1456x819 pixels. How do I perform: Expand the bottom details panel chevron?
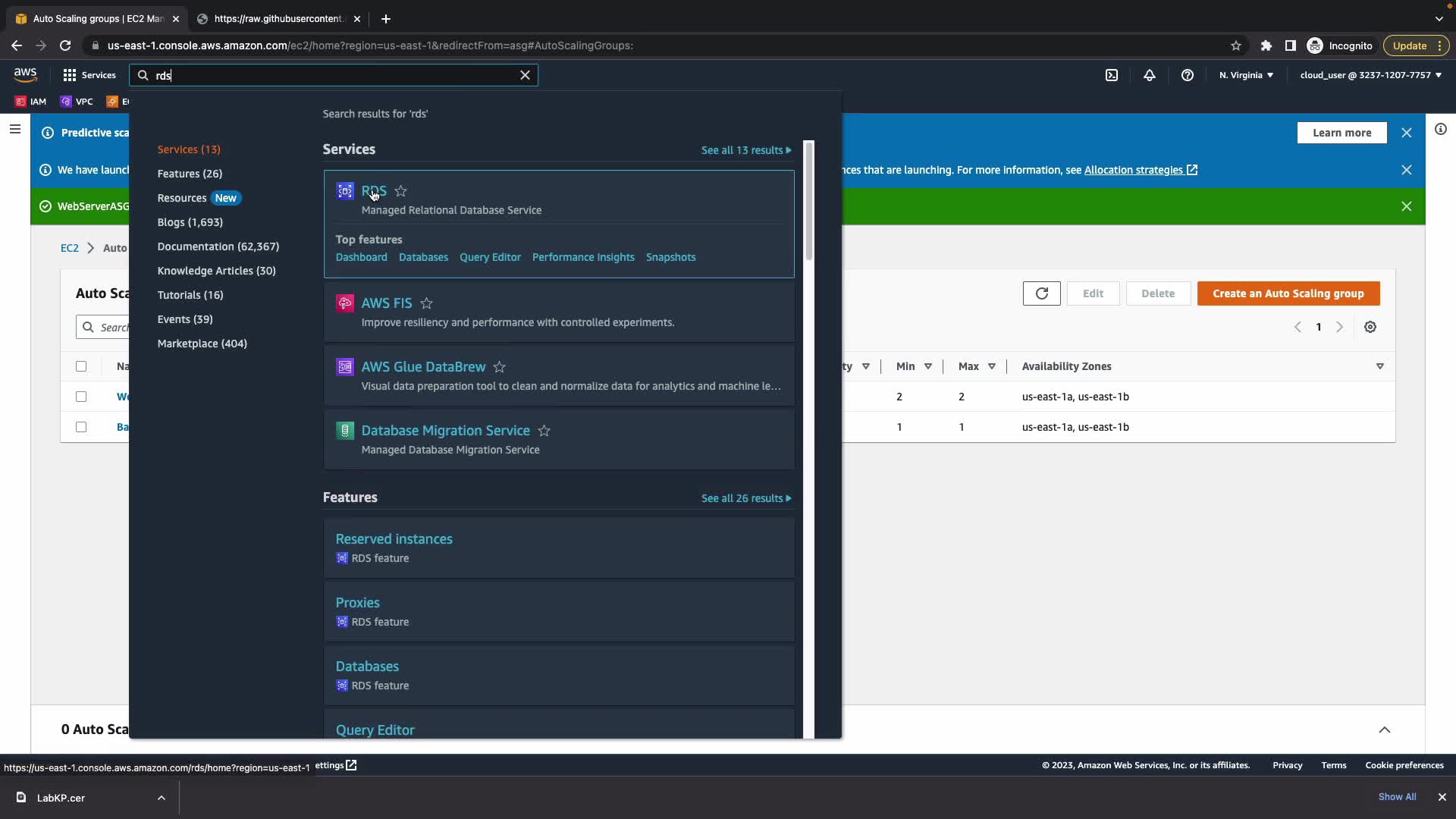pos(1384,730)
